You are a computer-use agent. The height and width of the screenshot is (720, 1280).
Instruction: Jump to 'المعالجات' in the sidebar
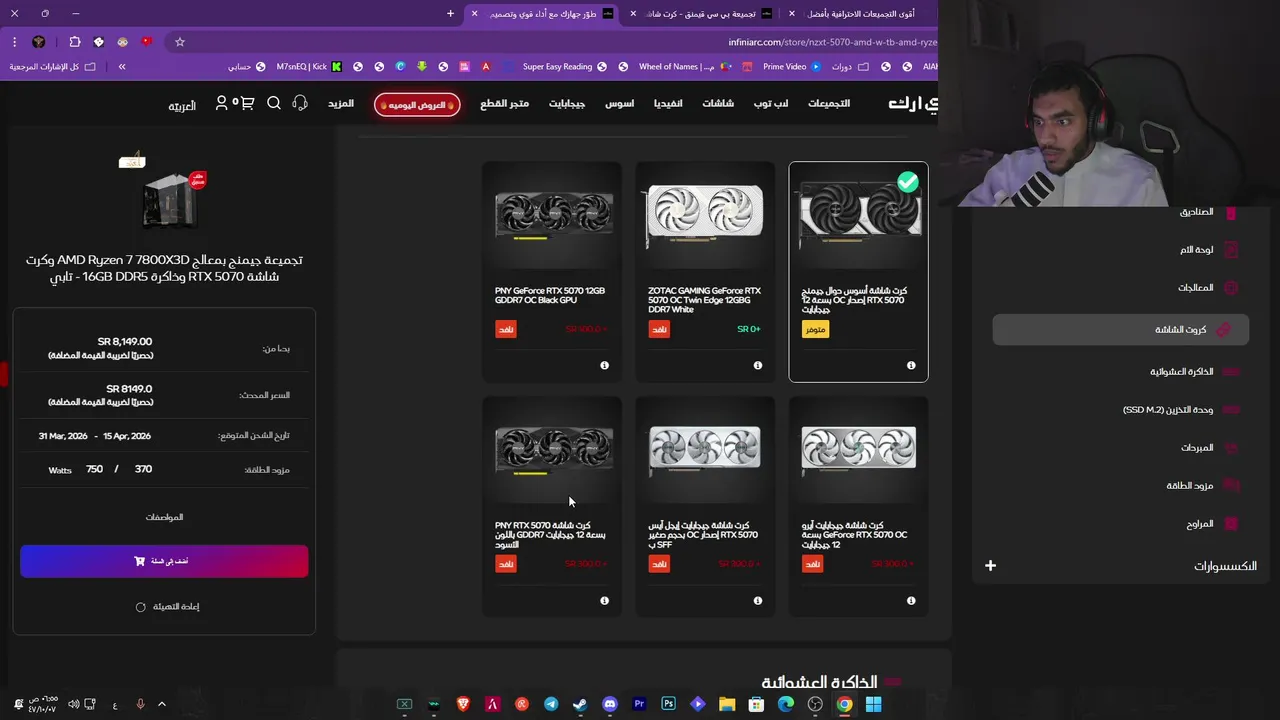click(1196, 288)
